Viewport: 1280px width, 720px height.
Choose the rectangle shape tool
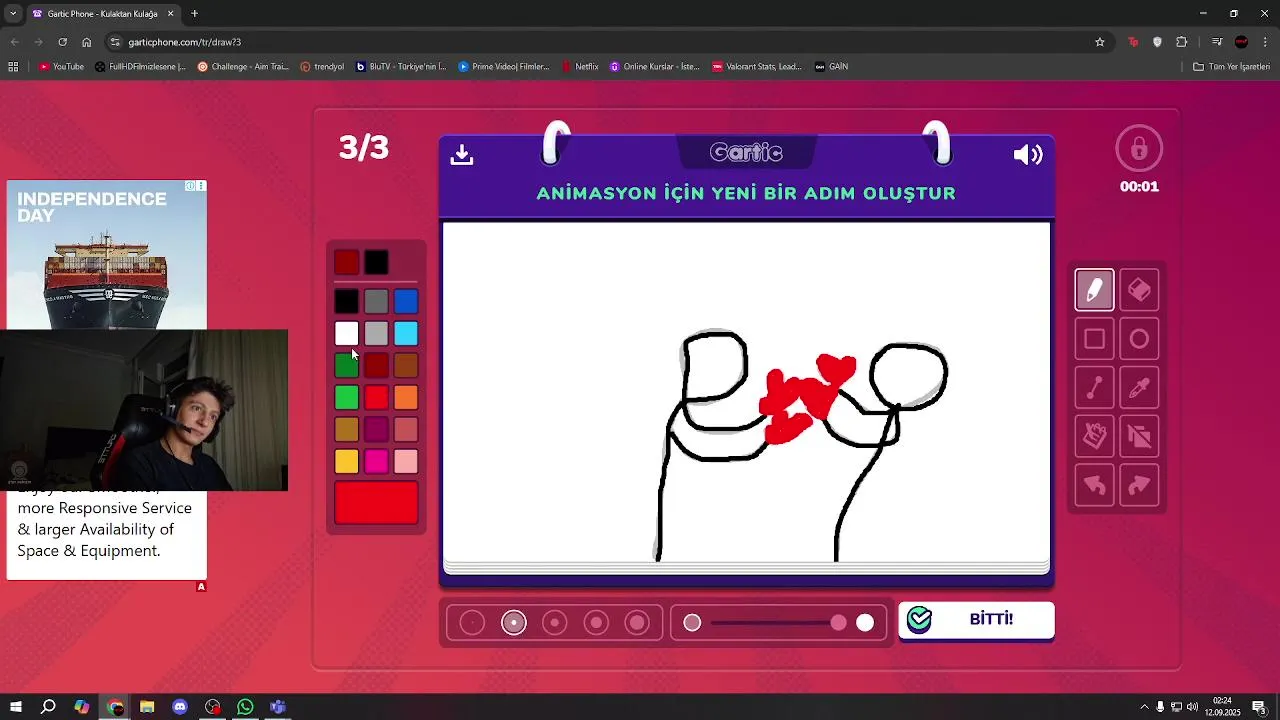pos(1094,339)
